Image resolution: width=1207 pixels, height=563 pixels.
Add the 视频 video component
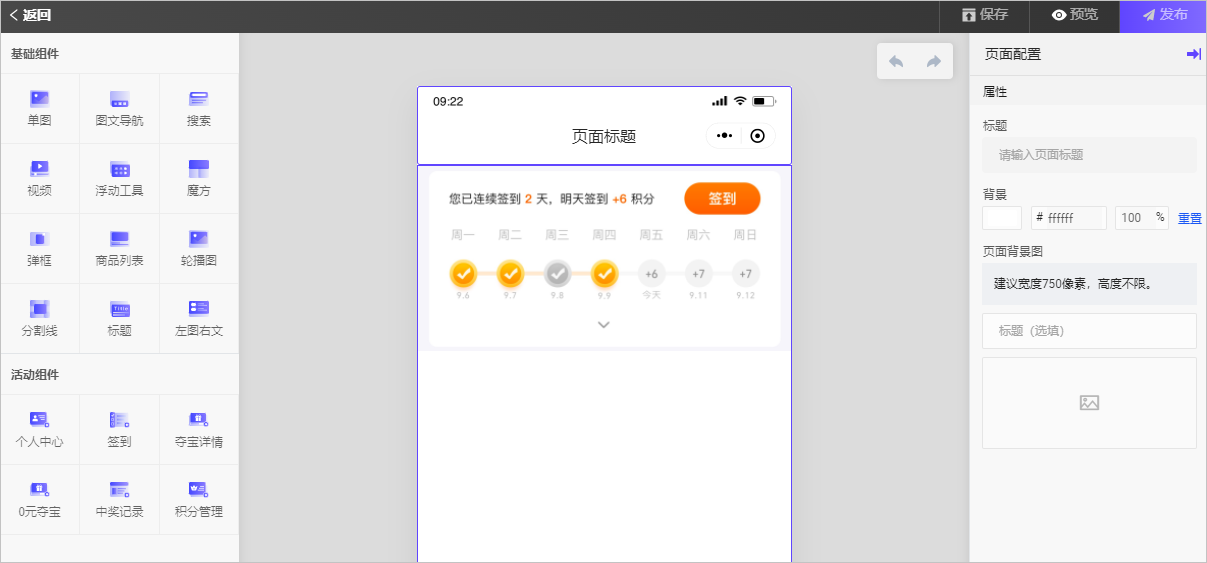40,179
